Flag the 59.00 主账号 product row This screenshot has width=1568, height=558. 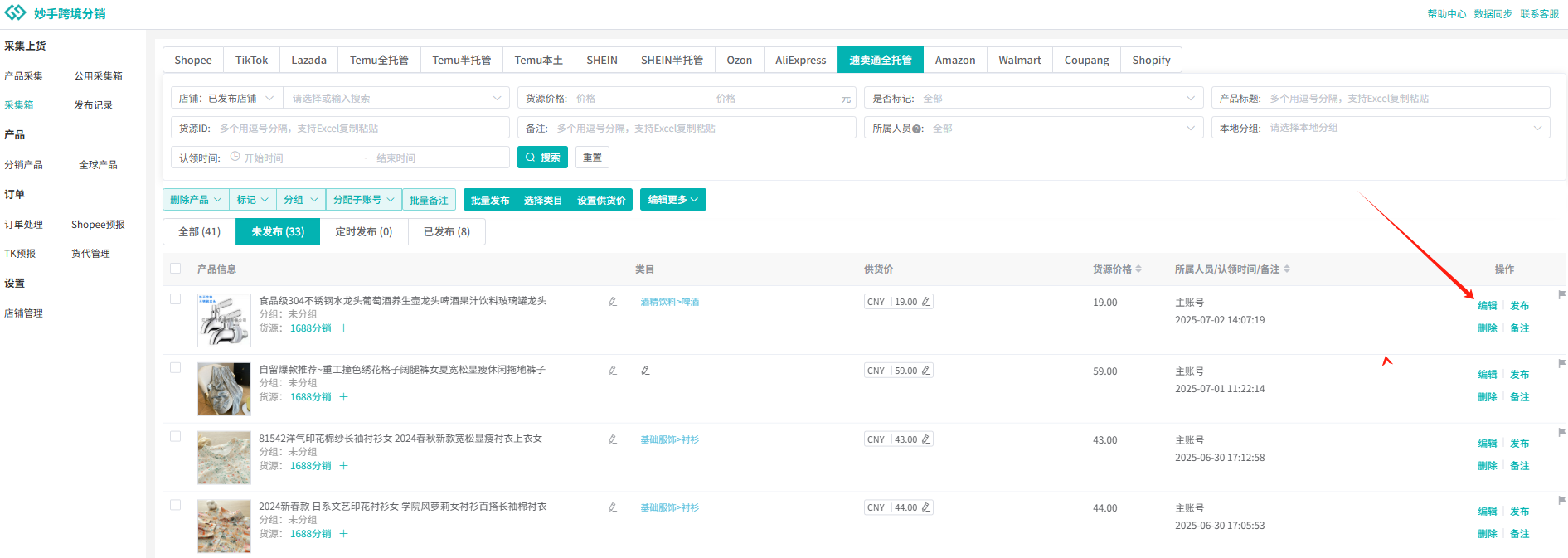(x=1562, y=363)
